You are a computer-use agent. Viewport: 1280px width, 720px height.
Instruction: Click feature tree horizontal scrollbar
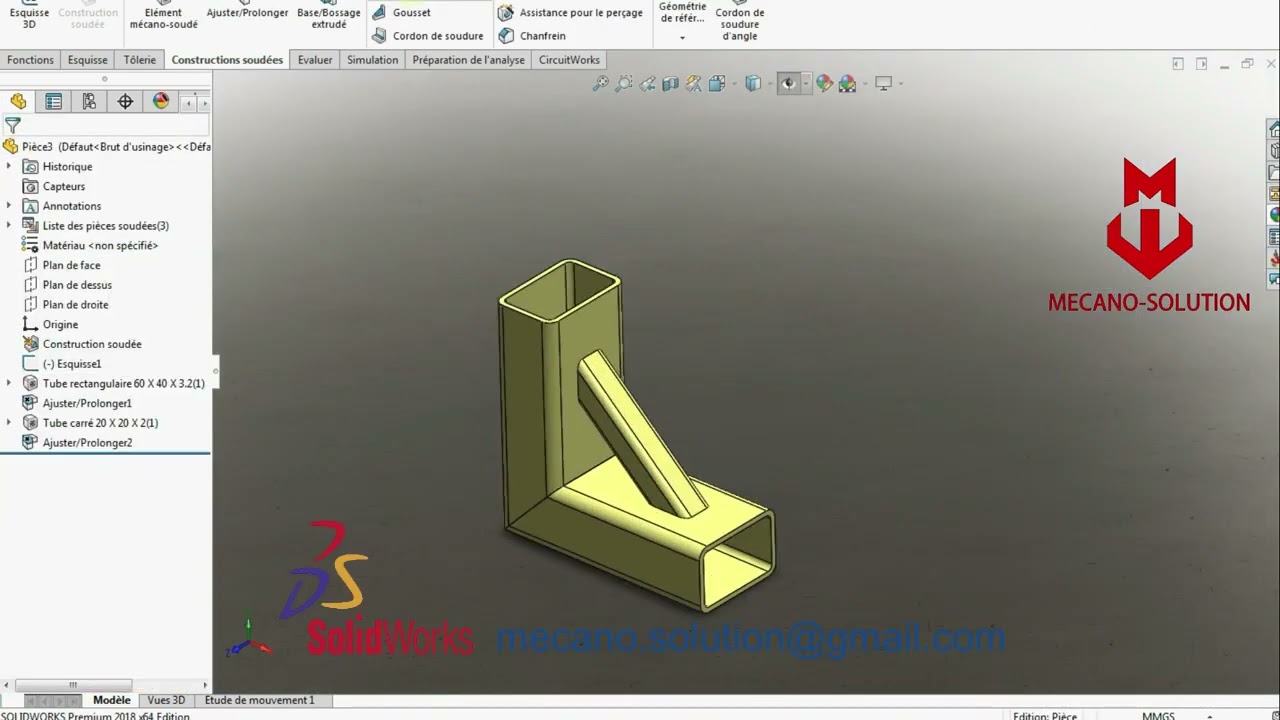pyautogui.click(x=72, y=685)
